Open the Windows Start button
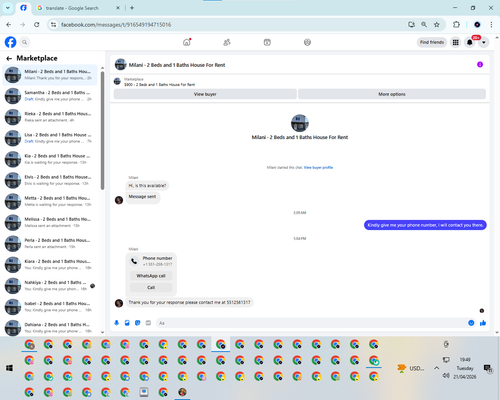This screenshot has width=500, height=400. 9,368
